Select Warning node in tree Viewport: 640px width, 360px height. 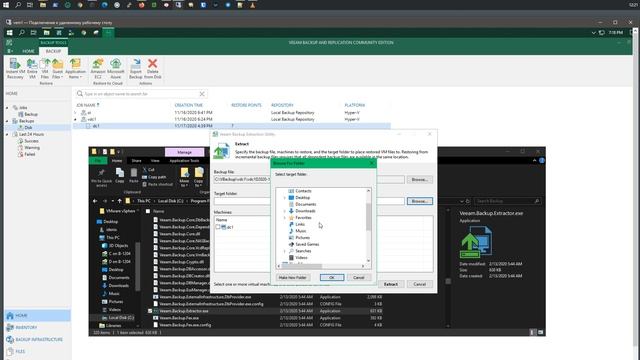(29, 148)
